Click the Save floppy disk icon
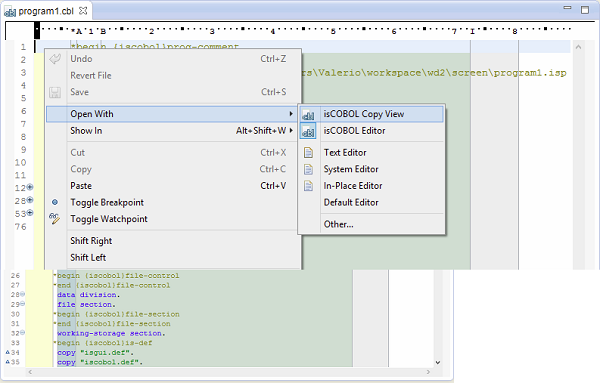Screen dimensions: 600x383 (55, 93)
